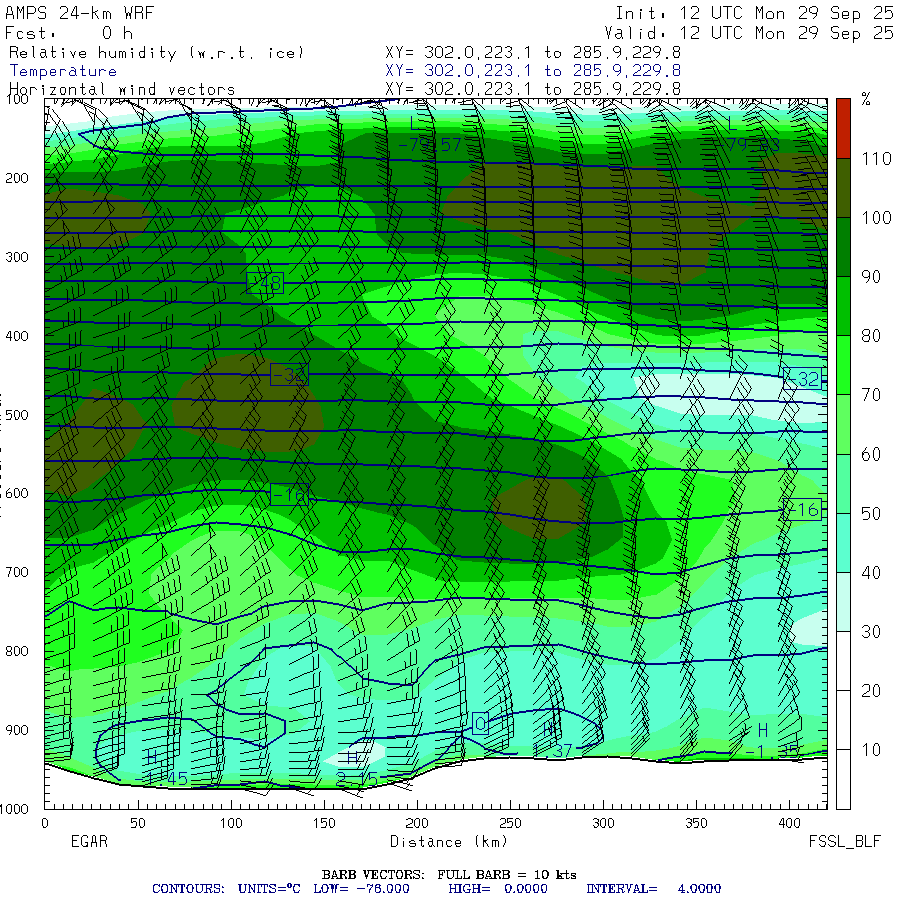Click the pressure axis 700 label
Viewport: 900px width, 900px height.
tap(17, 572)
